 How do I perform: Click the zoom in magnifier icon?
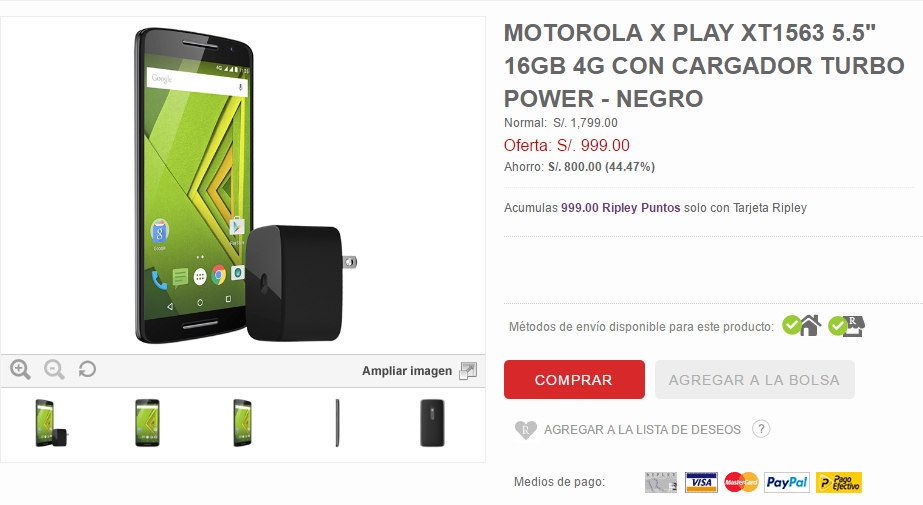tap(20, 370)
